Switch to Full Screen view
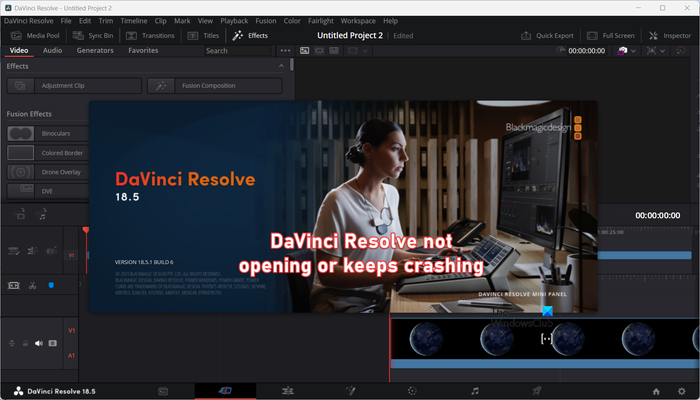700x400 pixels. (x=610, y=36)
